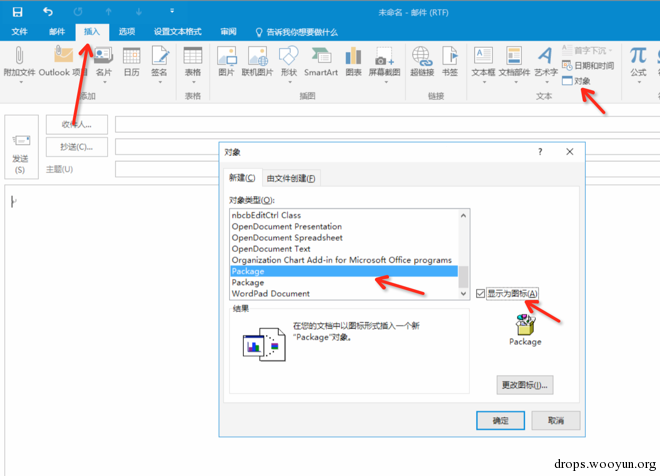Screen dimensions: 660x476
Task: Click the Undo arrow in title bar
Action: point(48,12)
